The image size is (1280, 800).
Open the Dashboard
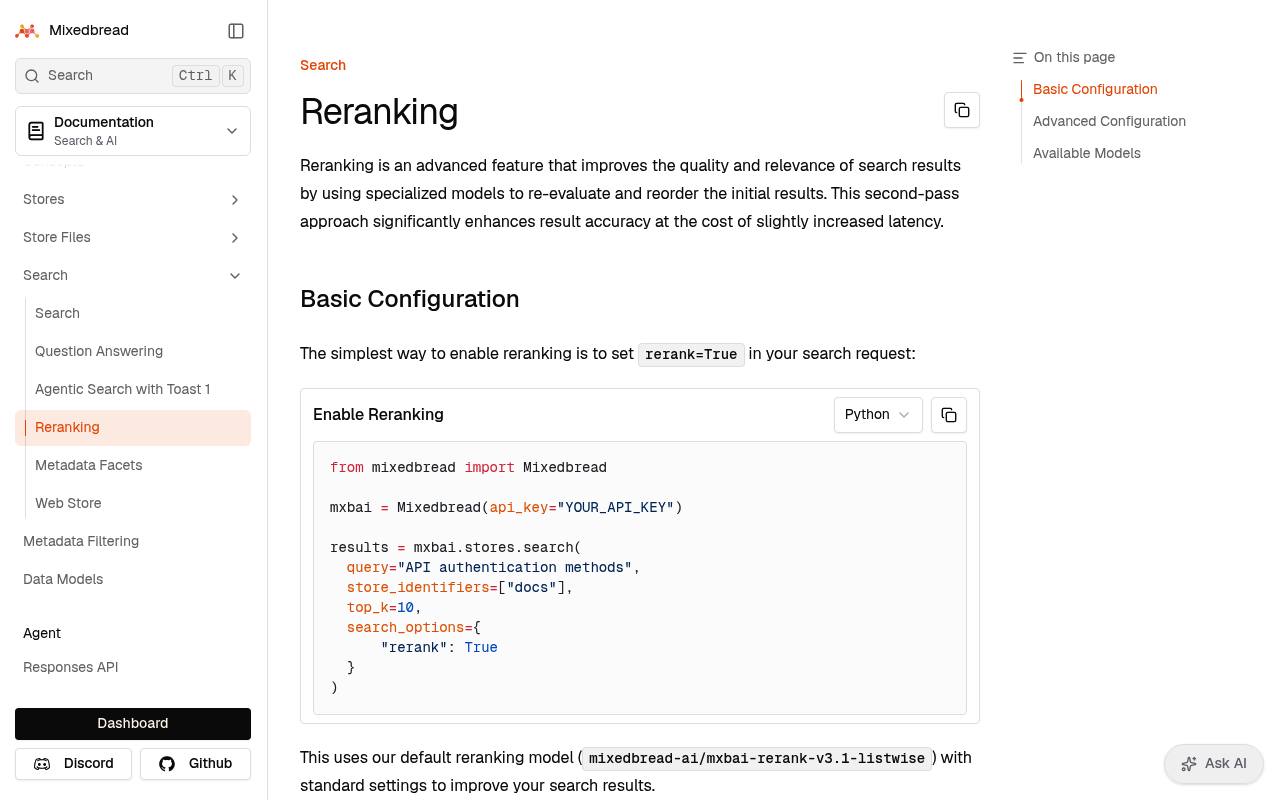(133, 724)
